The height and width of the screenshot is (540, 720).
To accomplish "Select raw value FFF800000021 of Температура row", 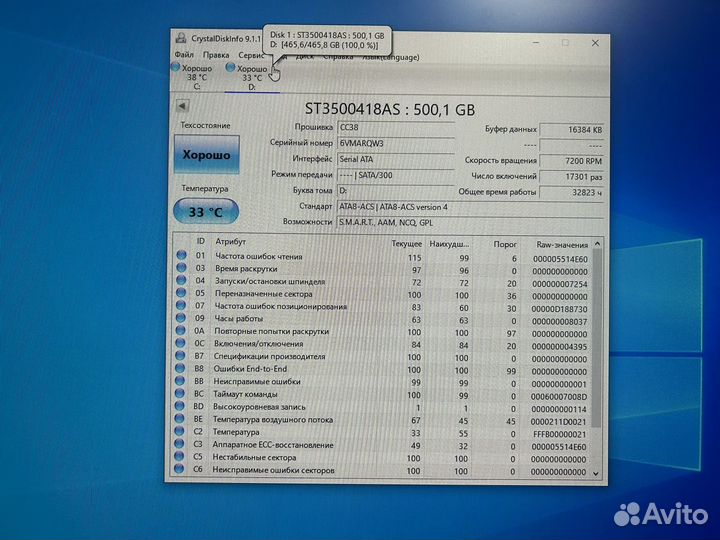I will (560, 434).
